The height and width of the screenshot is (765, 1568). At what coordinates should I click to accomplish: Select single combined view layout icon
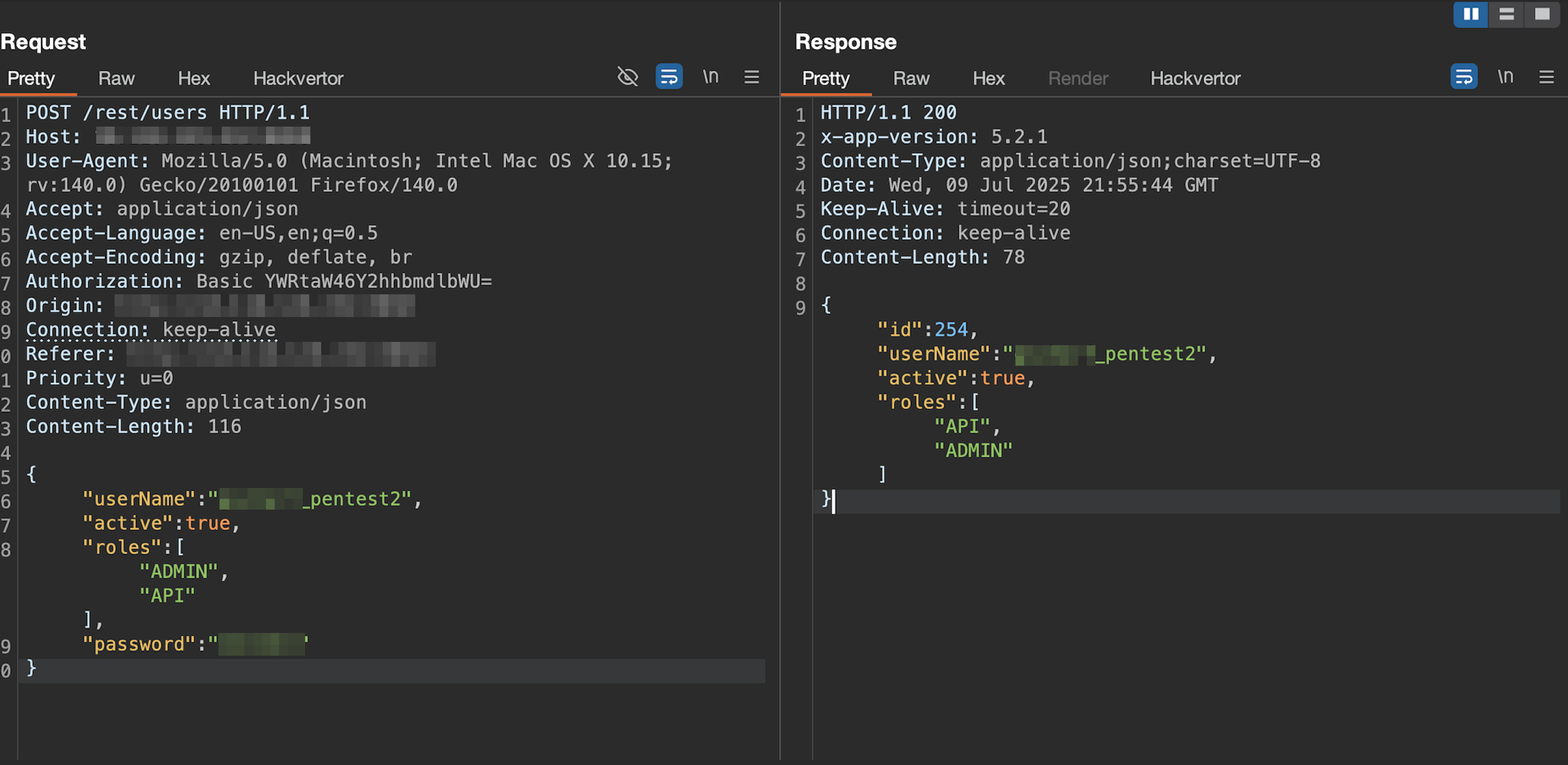tap(1542, 14)
